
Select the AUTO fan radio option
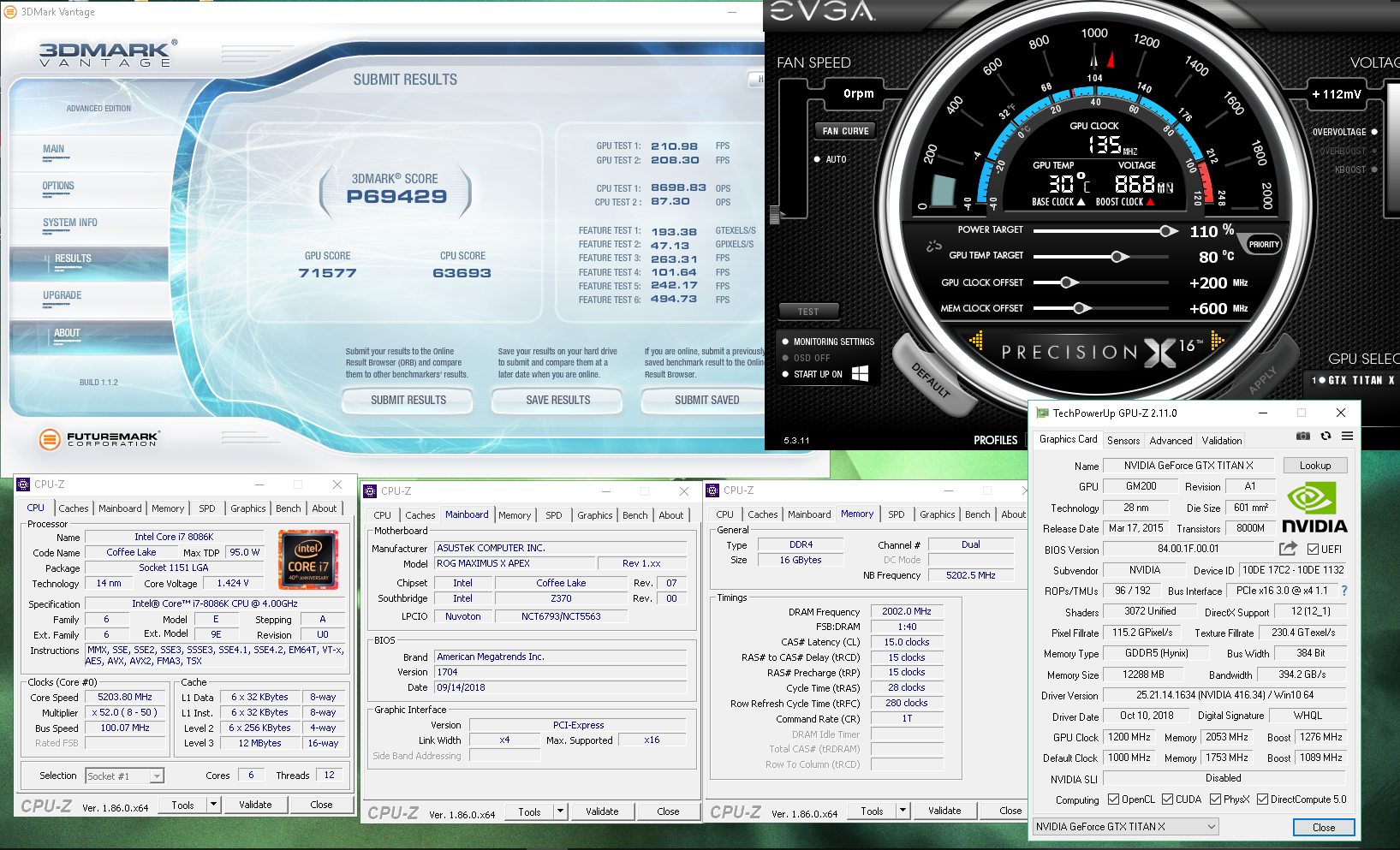(x=817, y=159)
